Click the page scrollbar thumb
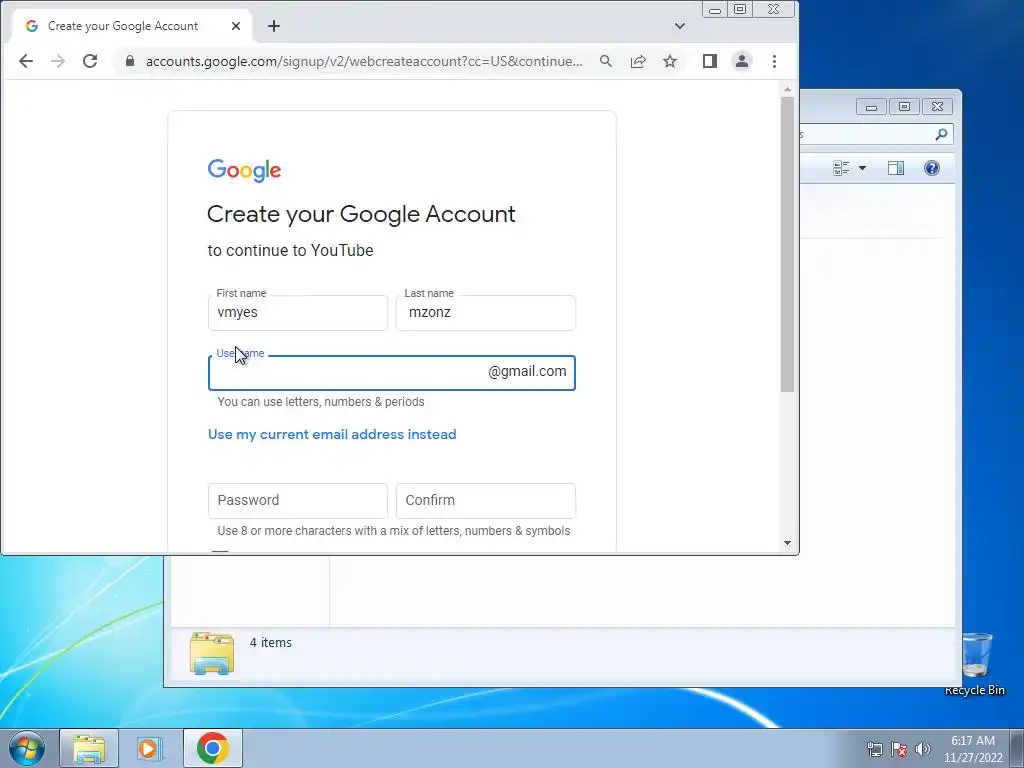1024x768 pixels. point(788,245)
